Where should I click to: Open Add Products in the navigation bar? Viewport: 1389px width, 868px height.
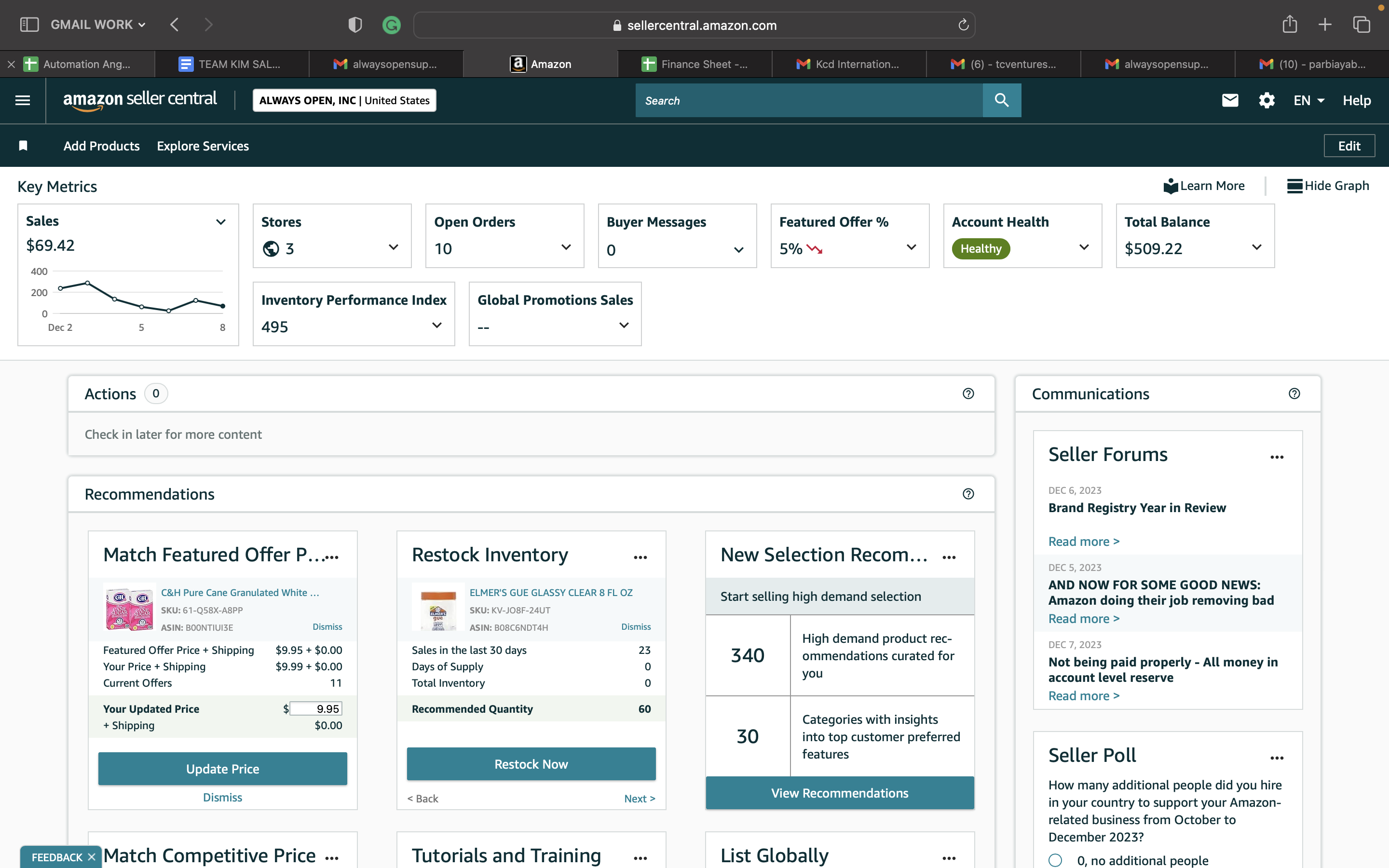(x=102, y=146)
